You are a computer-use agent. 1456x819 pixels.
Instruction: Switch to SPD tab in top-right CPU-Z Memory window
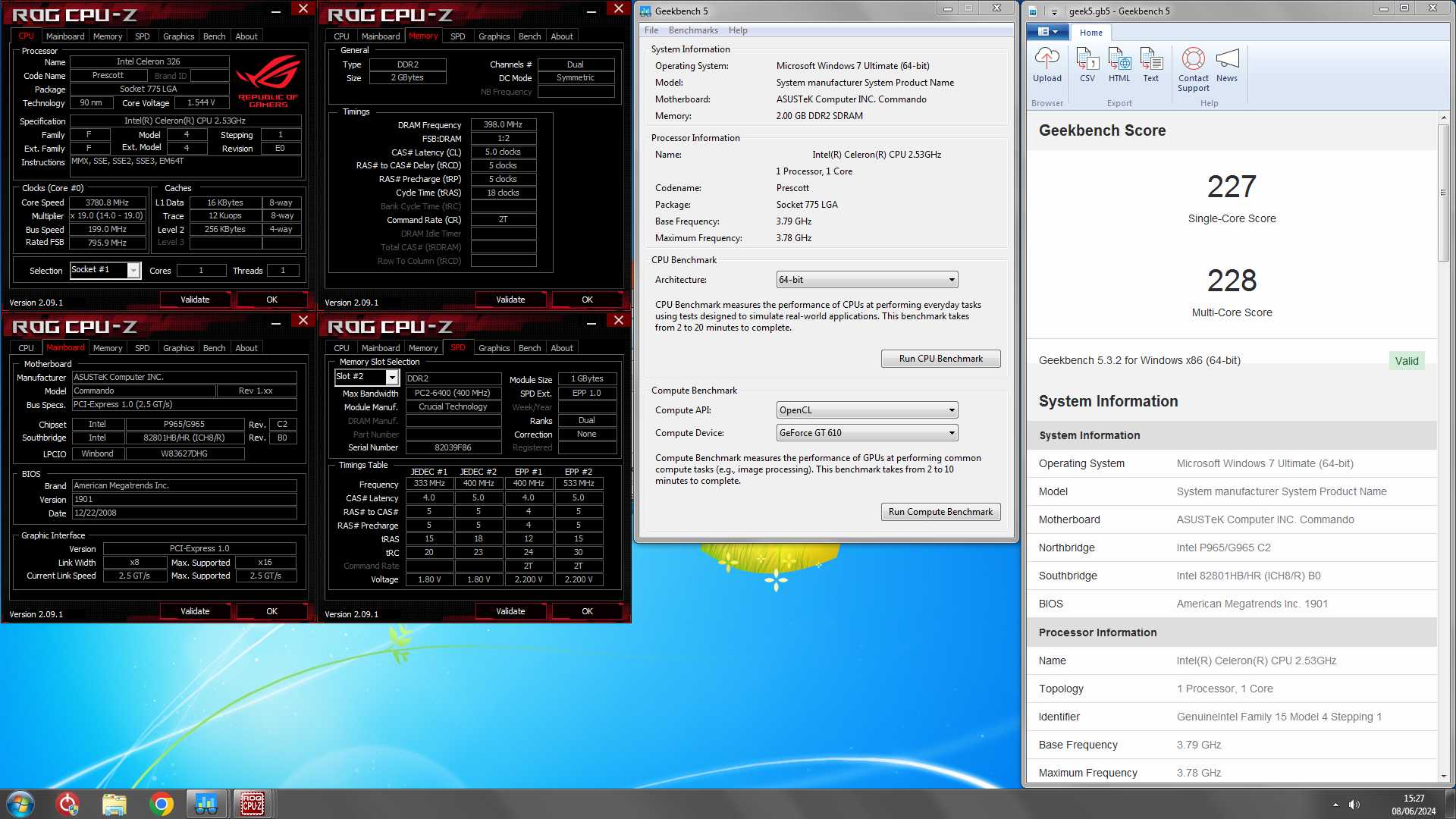[x=457, y=36]
